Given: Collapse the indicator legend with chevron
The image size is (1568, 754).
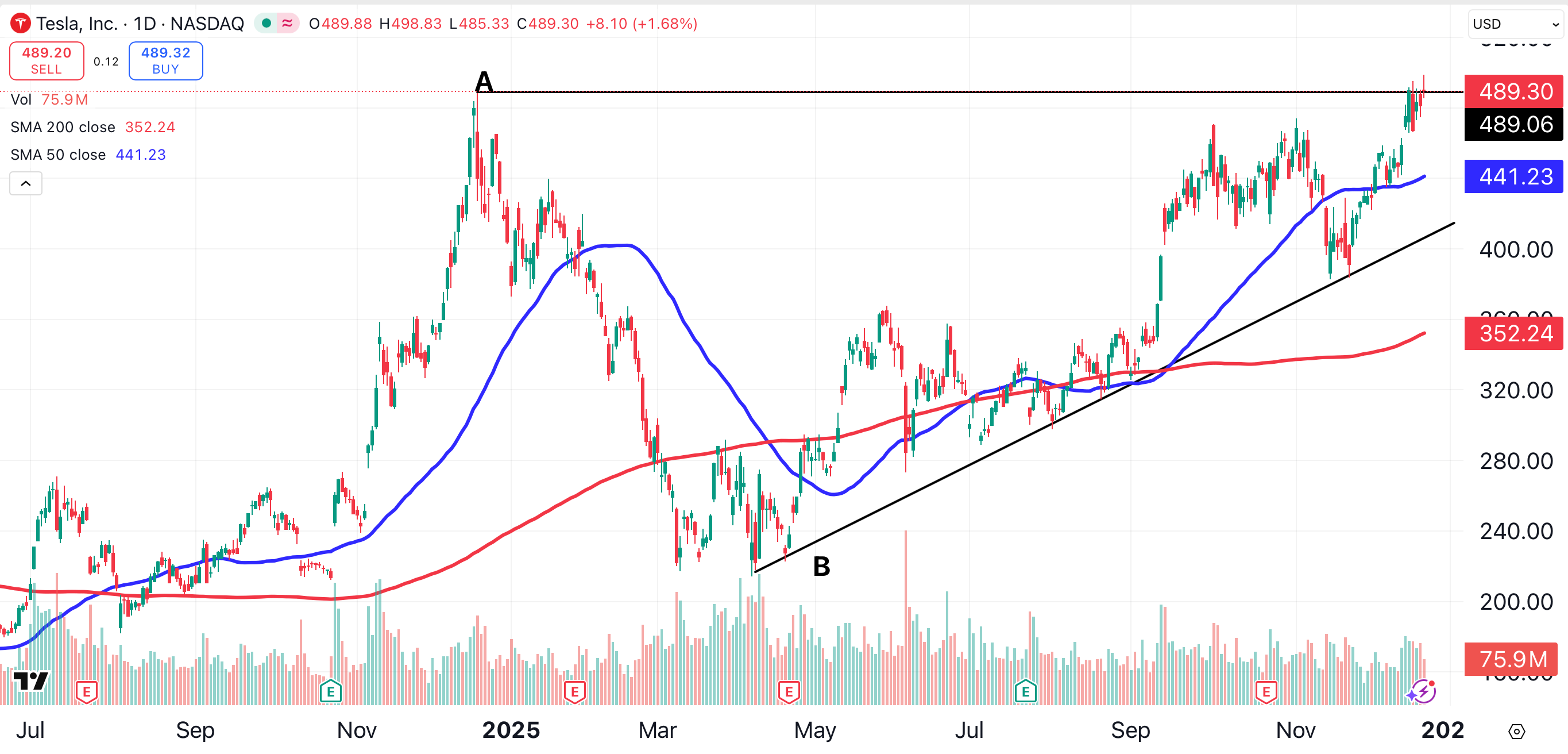Looking at the screenshot, I should pos(26,183).
